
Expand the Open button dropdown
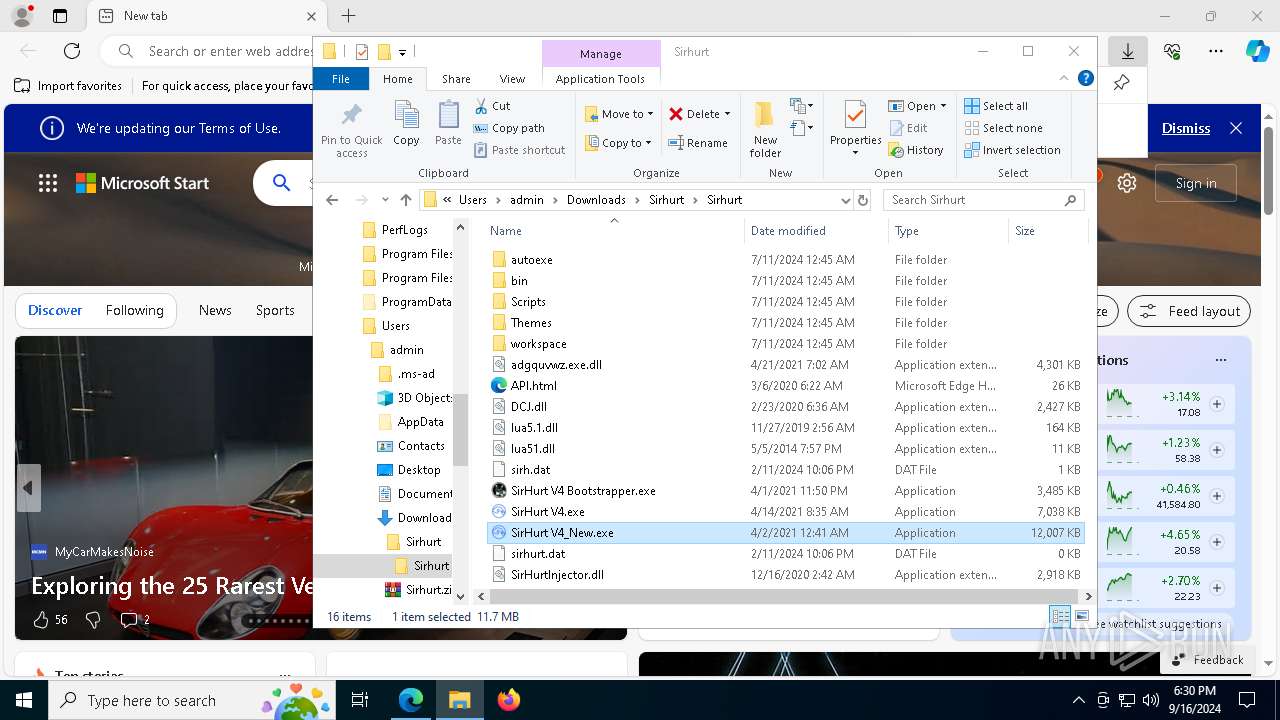[x=943, y=106]
